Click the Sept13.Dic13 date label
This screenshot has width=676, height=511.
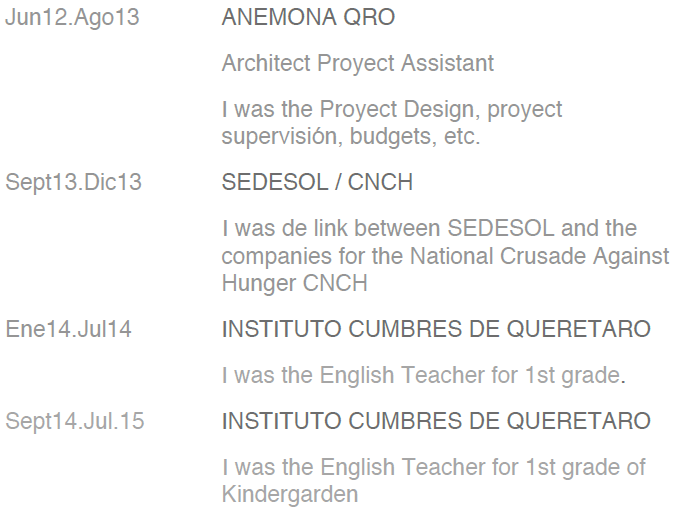[x=74, y=183]
